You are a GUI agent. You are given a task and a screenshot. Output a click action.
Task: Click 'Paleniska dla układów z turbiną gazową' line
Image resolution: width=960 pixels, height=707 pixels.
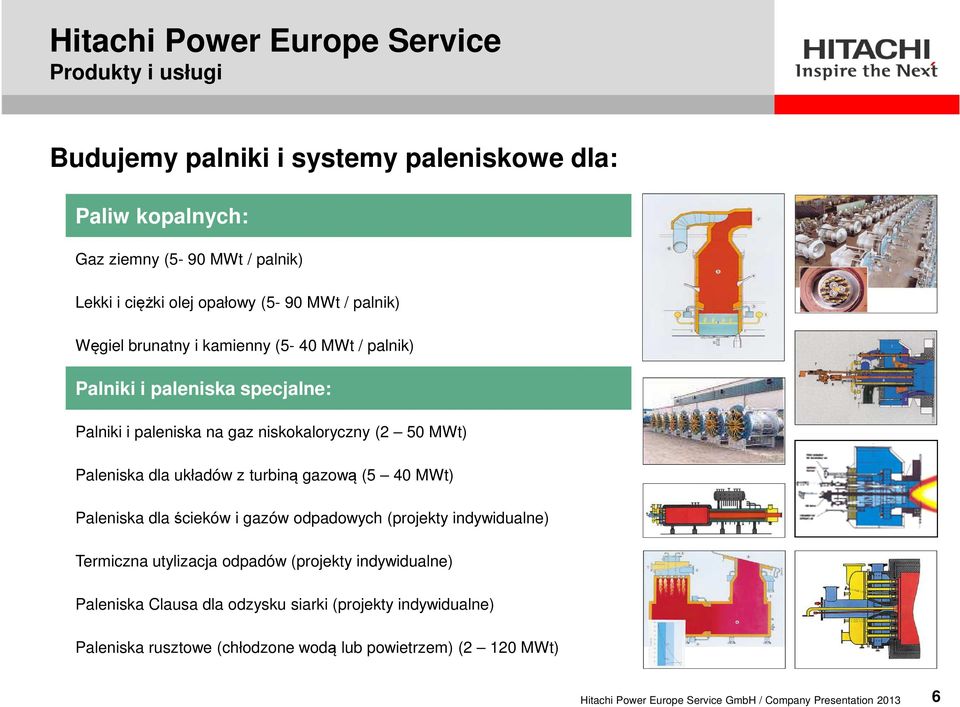click(264, 475)
